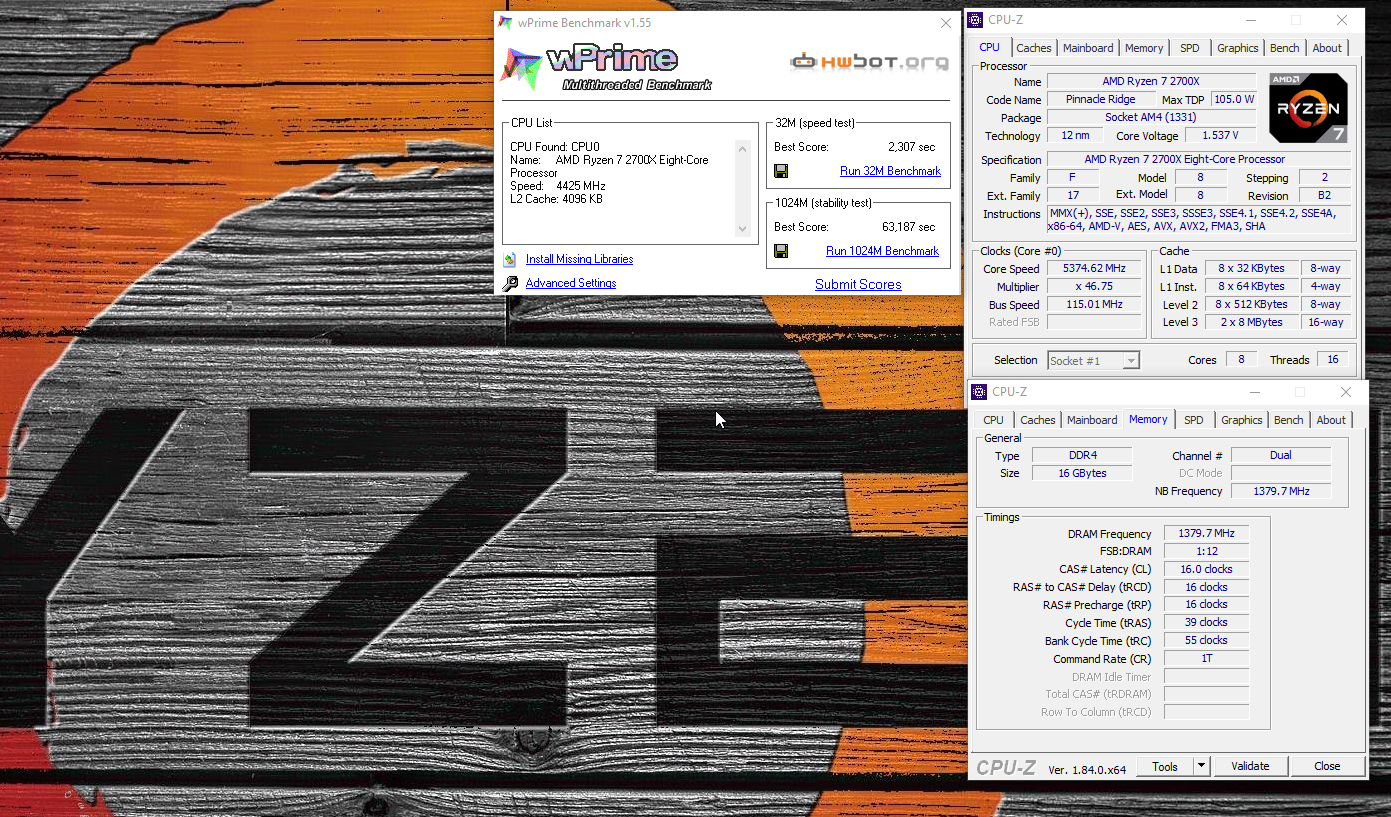This screenshot has width=1391, height=817.
Task: Click the icon next to Install Missing Libraries
Action: point(510,259)
